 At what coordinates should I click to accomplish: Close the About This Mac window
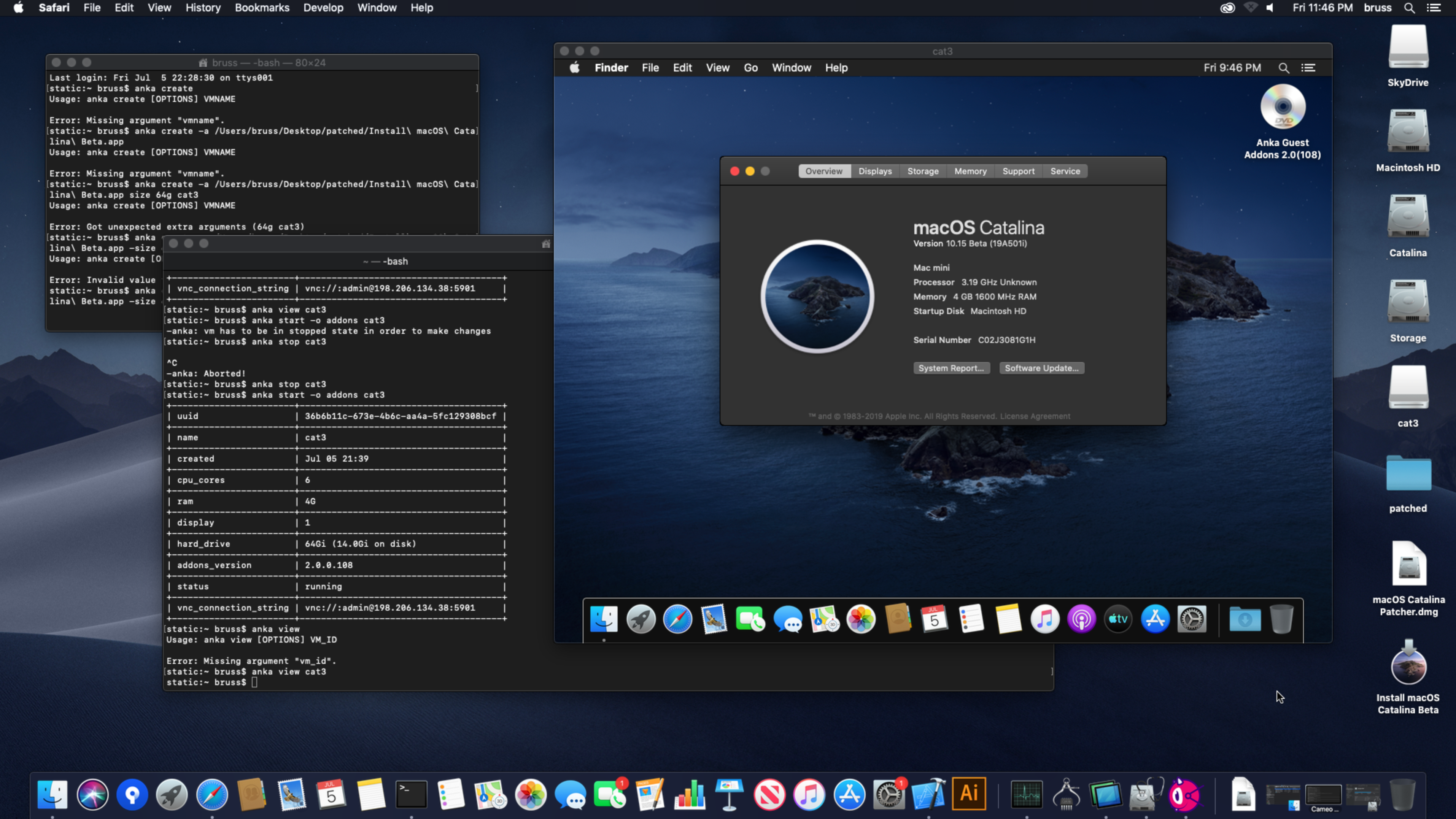(x=734, y=171)
